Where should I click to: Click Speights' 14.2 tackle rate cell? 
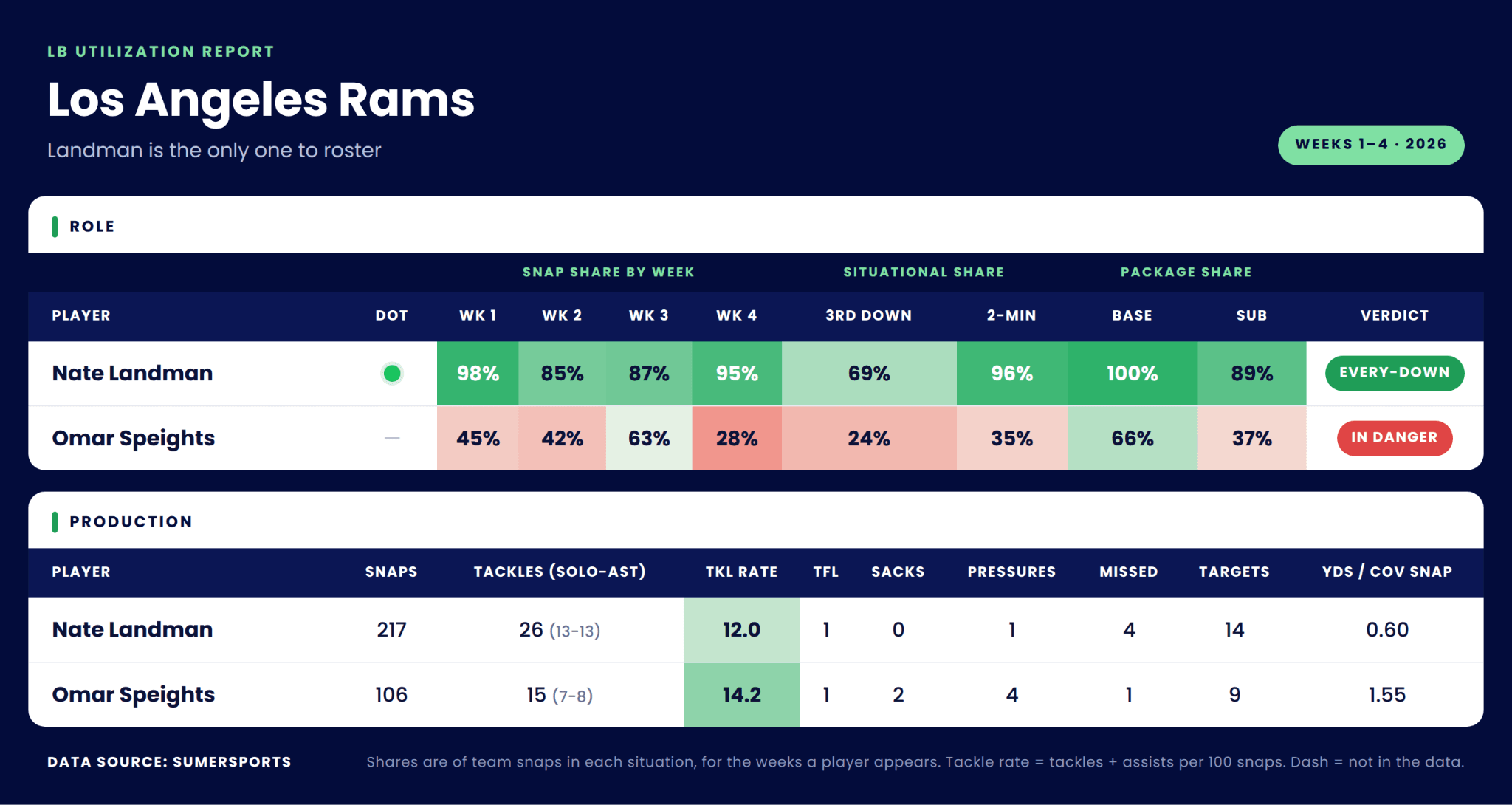[741, 695]
